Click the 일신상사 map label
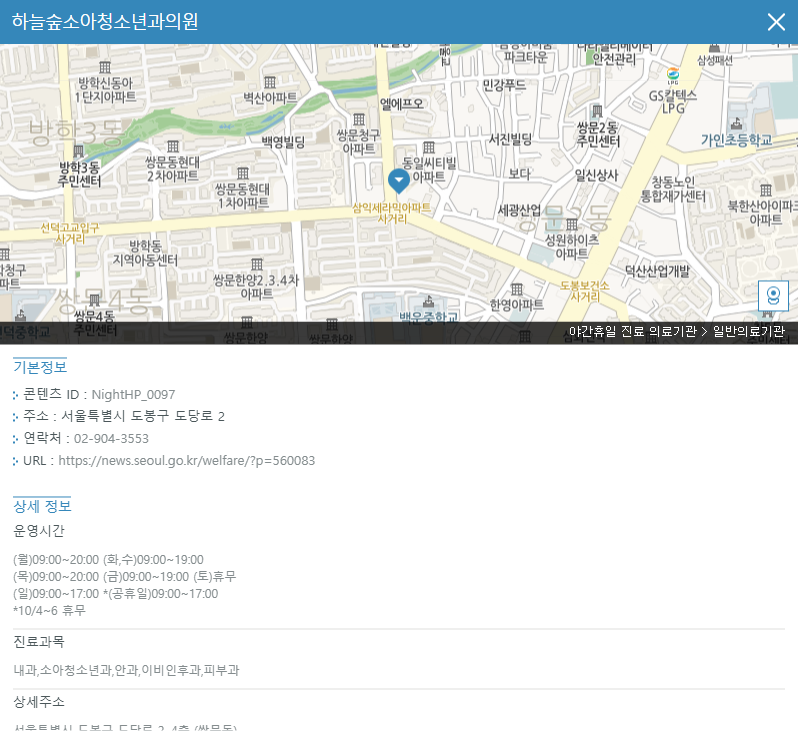 [596, 175]
